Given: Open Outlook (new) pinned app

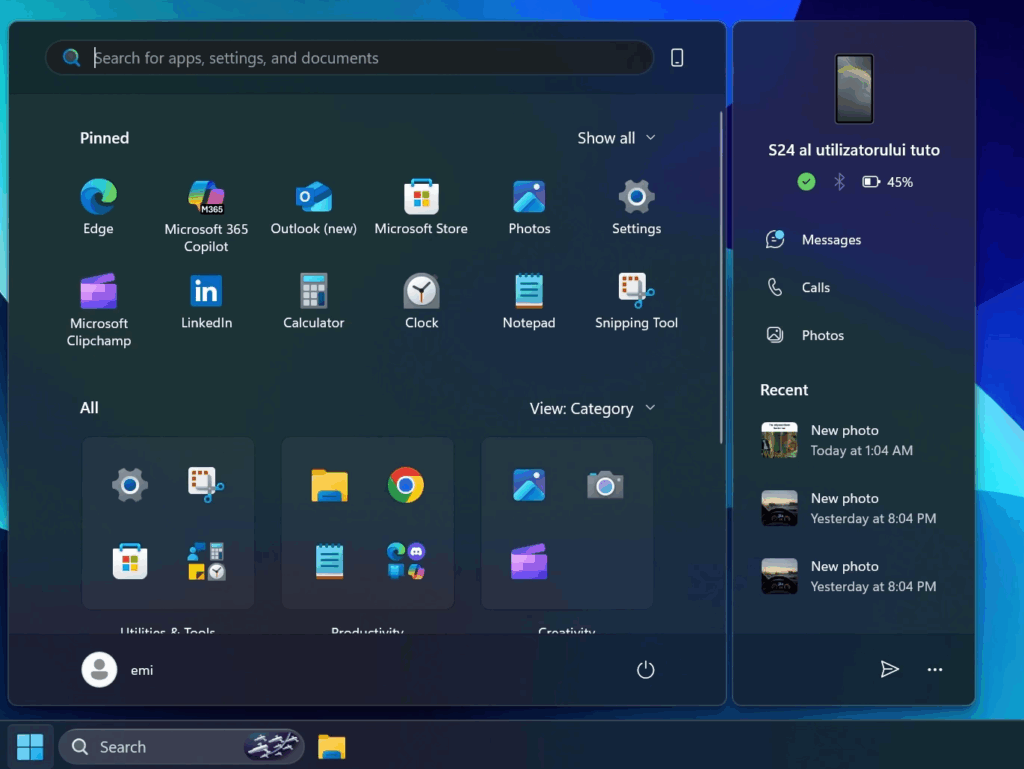Looking at the screenshot, I should point(313,207).
